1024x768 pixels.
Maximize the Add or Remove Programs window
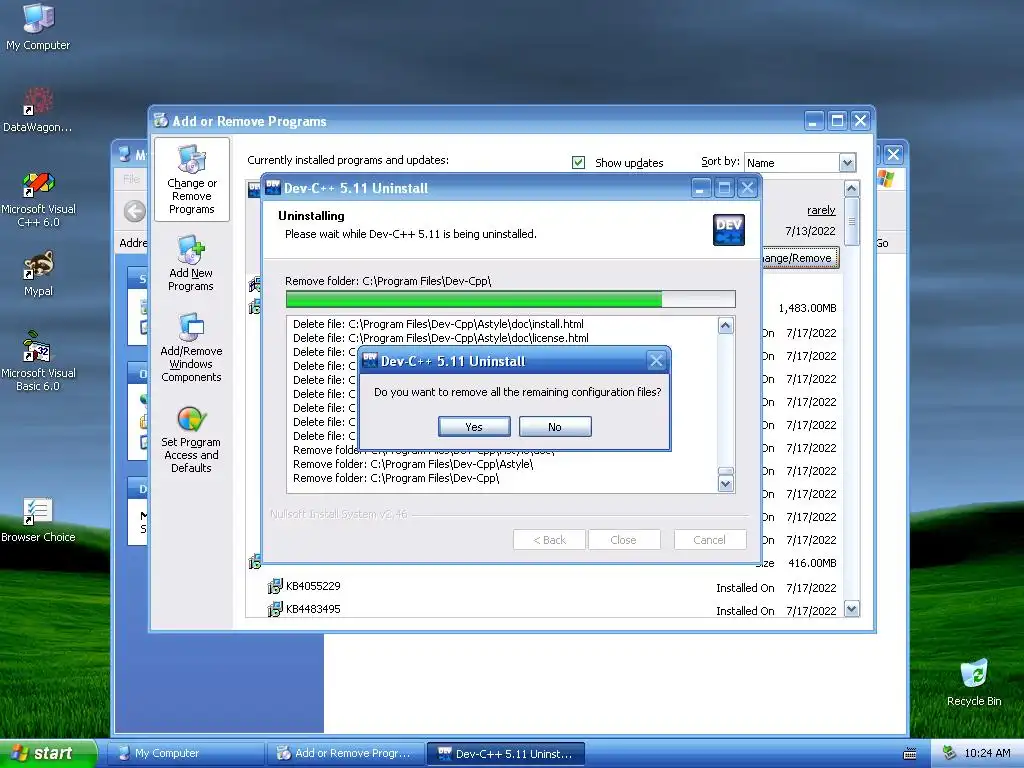[x=837, y=121]
